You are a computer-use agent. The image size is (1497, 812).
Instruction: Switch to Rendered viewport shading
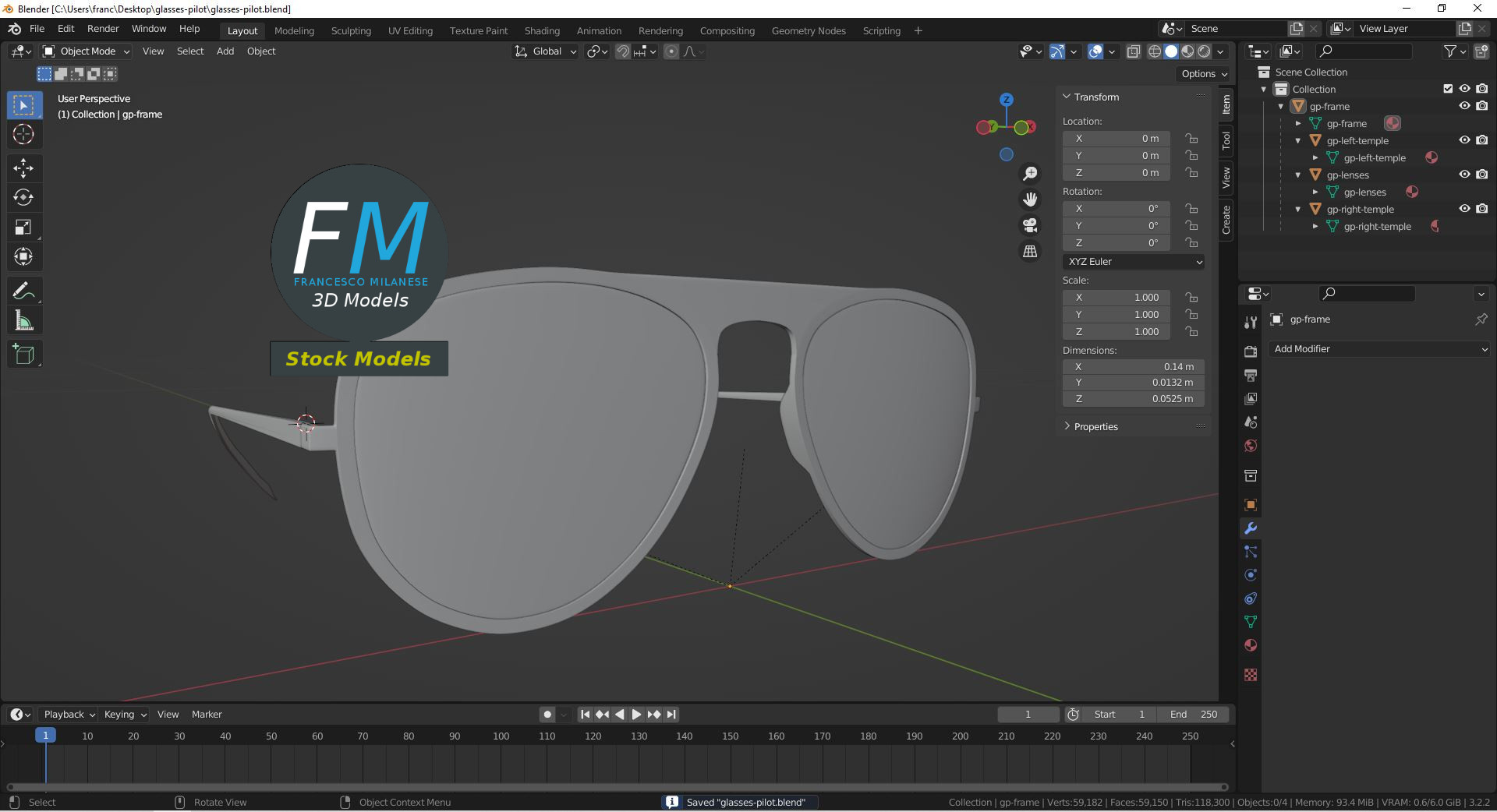[x=1205, y=51]
